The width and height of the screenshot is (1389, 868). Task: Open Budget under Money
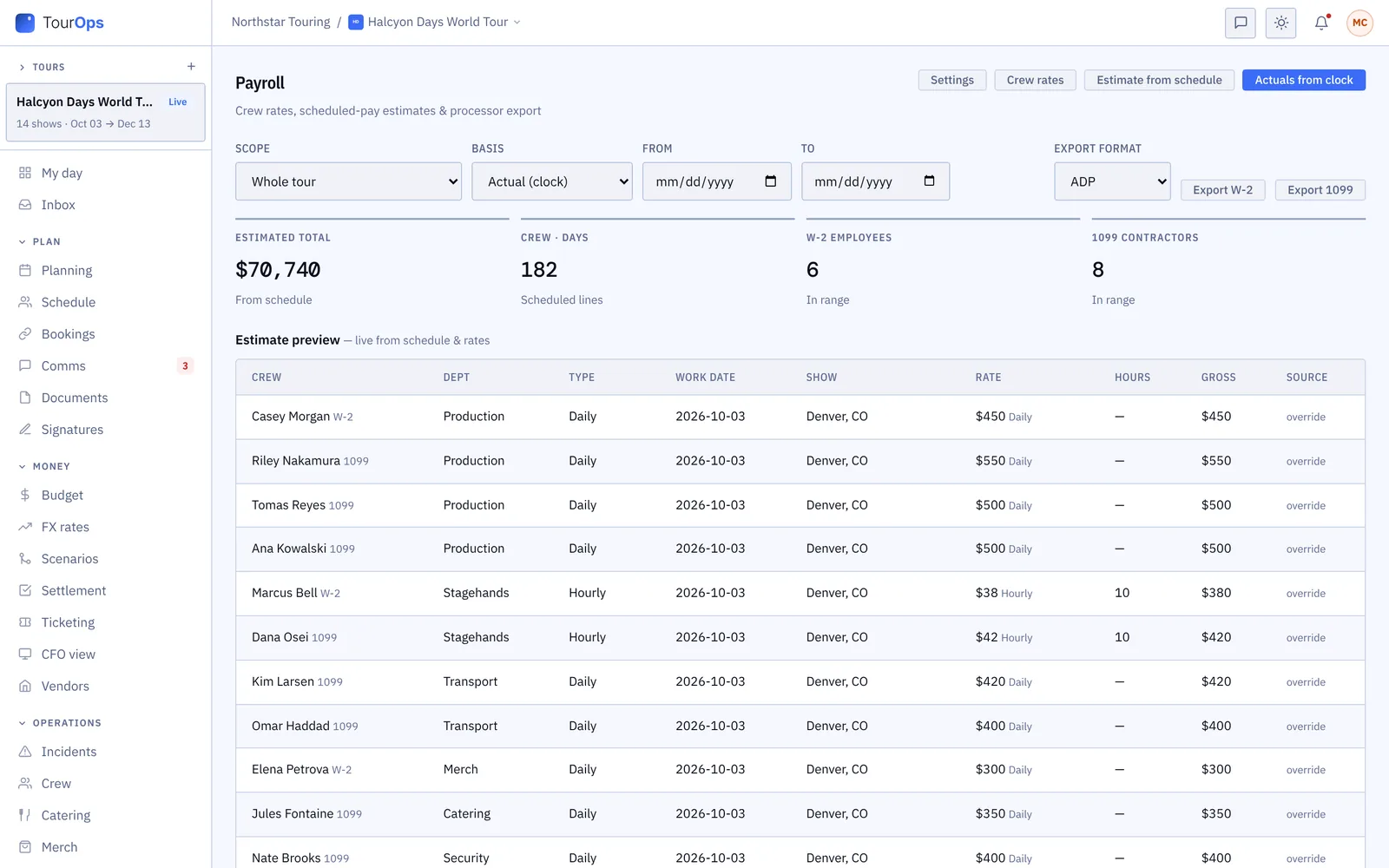[x=106, y=496]
